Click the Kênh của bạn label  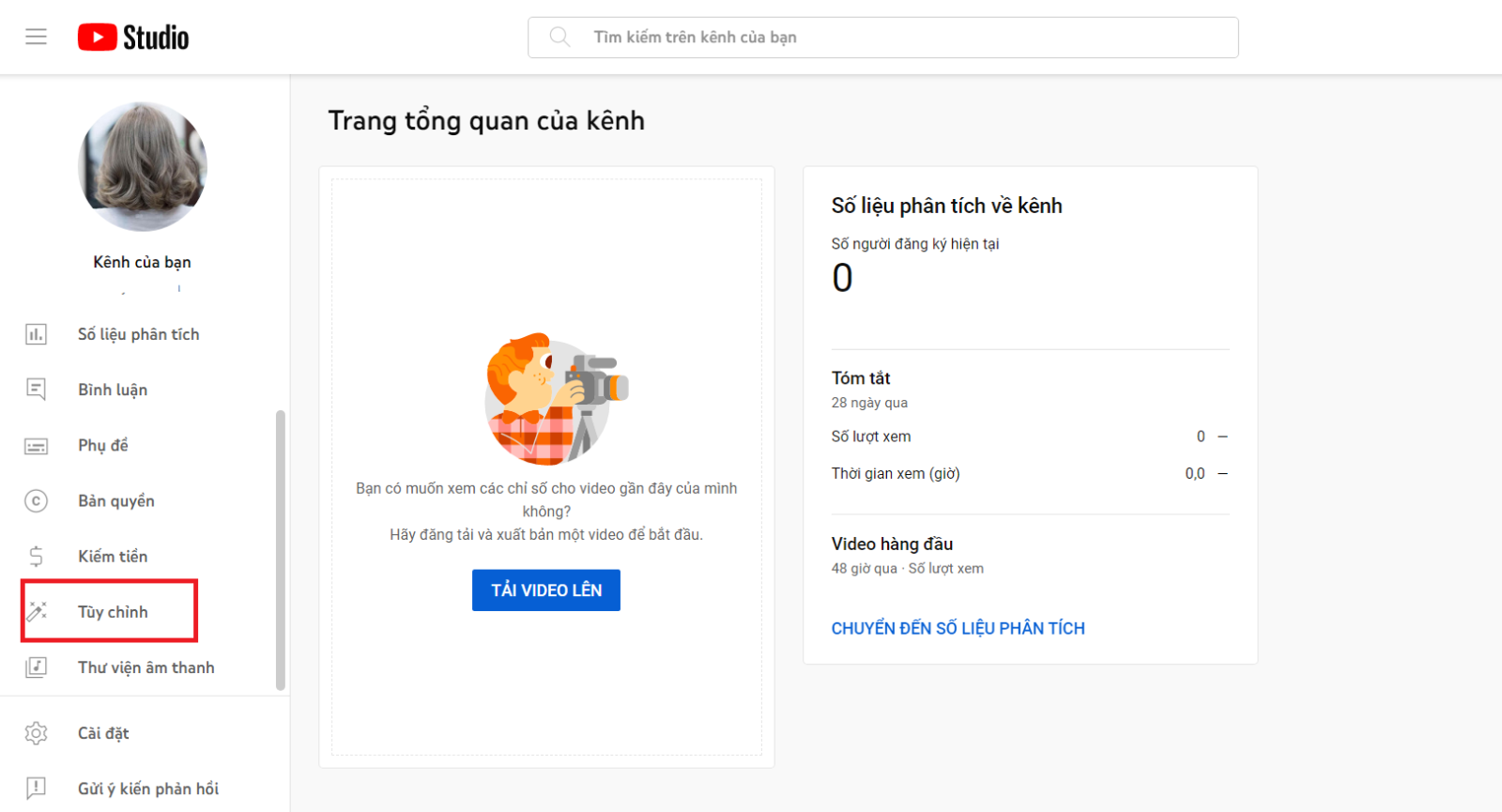point(142,262)
